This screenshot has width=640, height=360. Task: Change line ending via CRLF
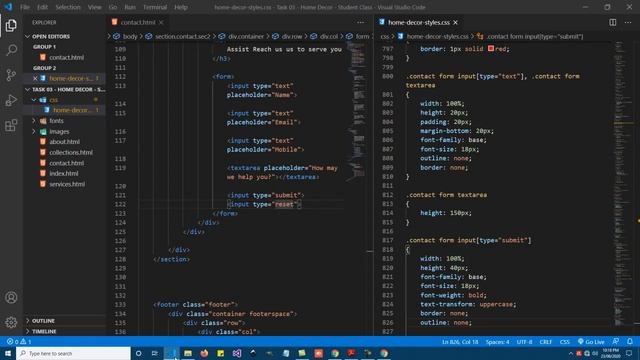(x=545, y=342)
